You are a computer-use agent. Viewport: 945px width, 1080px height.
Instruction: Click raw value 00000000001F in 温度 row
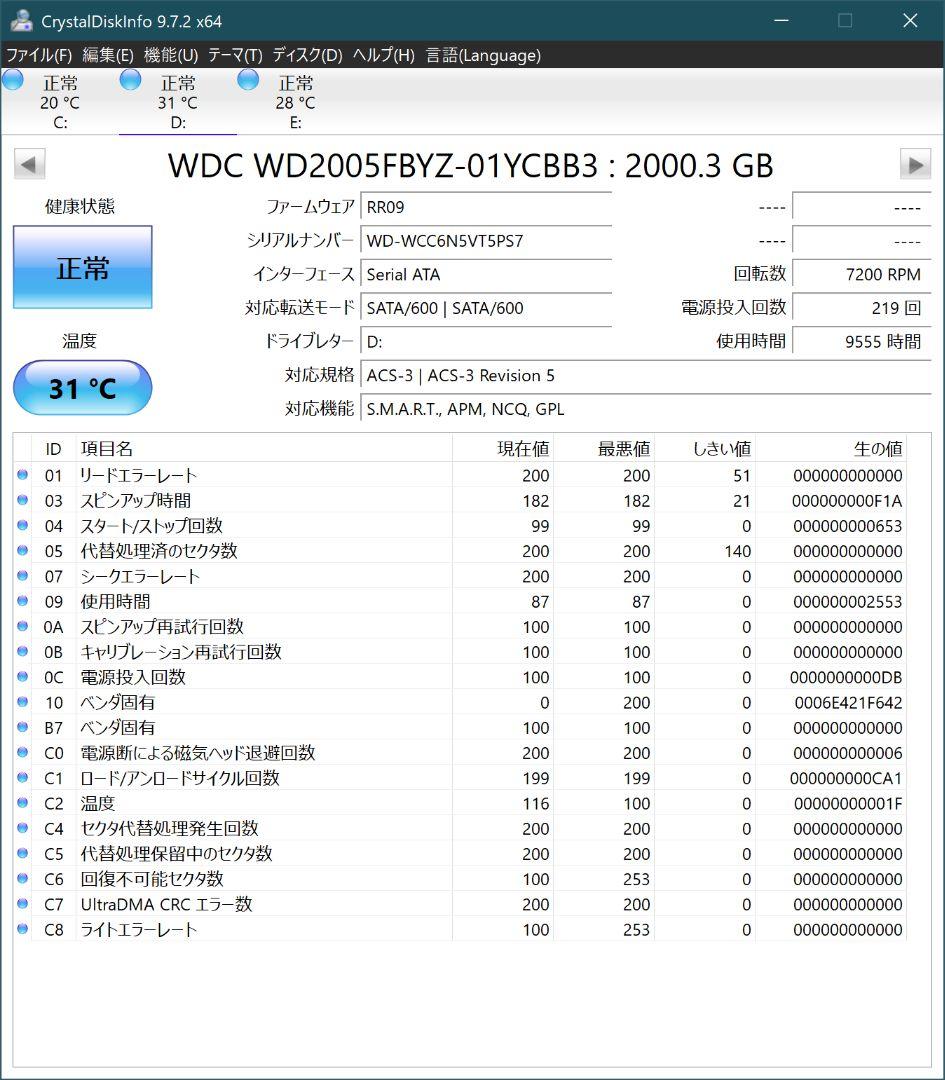click(848, 804)
